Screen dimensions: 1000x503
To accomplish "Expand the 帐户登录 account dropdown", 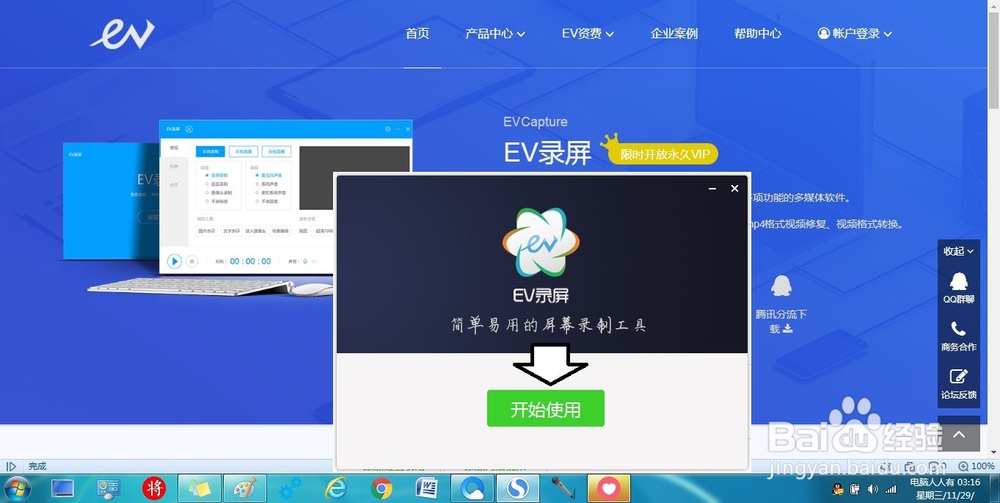I will [855, 34].
